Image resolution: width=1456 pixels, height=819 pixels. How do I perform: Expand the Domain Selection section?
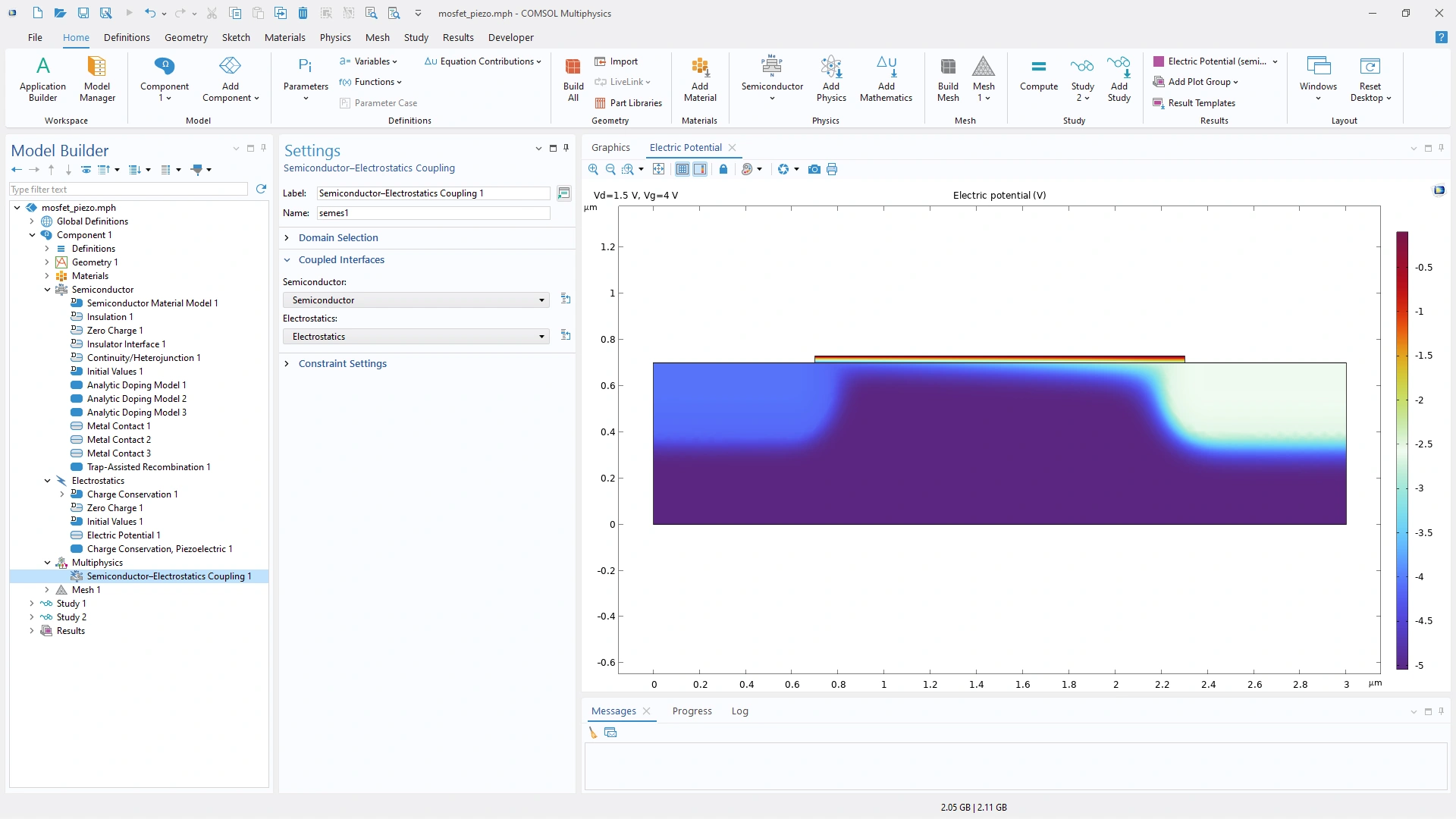click(338, 237)
